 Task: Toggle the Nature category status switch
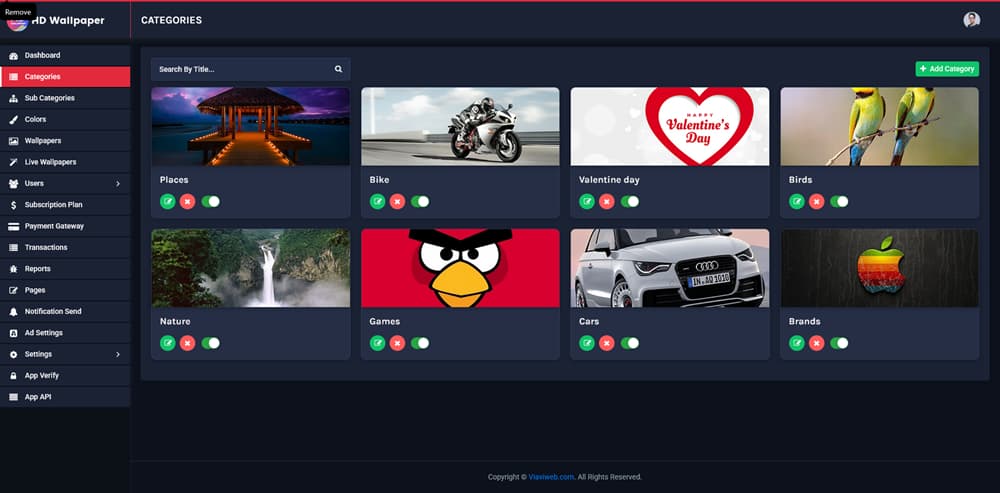point(210,343)
